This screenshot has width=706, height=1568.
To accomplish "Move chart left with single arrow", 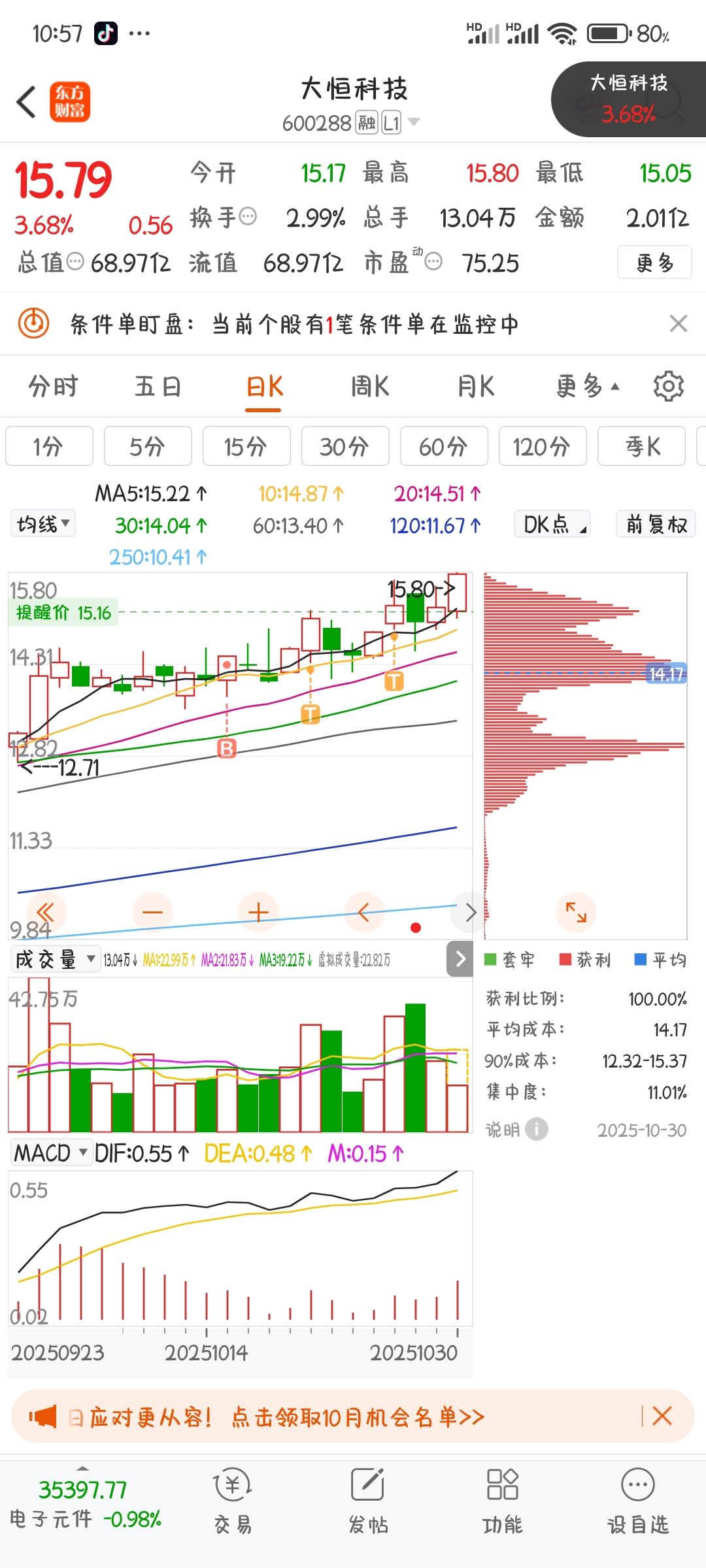I will [x=363, y=911].
